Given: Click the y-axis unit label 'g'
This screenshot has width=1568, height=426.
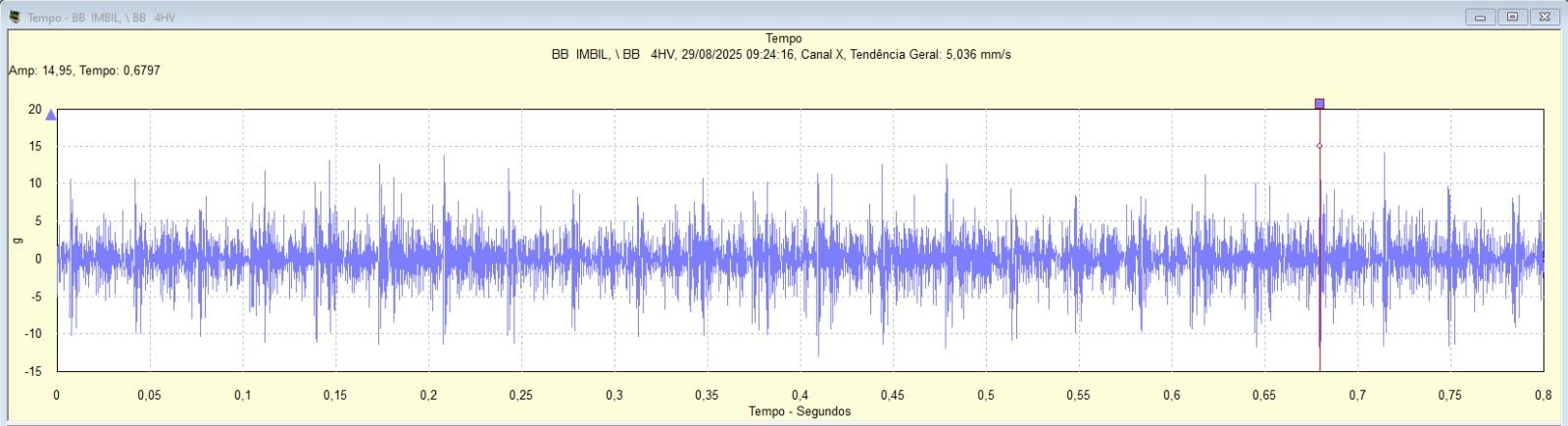Looking at the screenshot, I should (16, 241).
